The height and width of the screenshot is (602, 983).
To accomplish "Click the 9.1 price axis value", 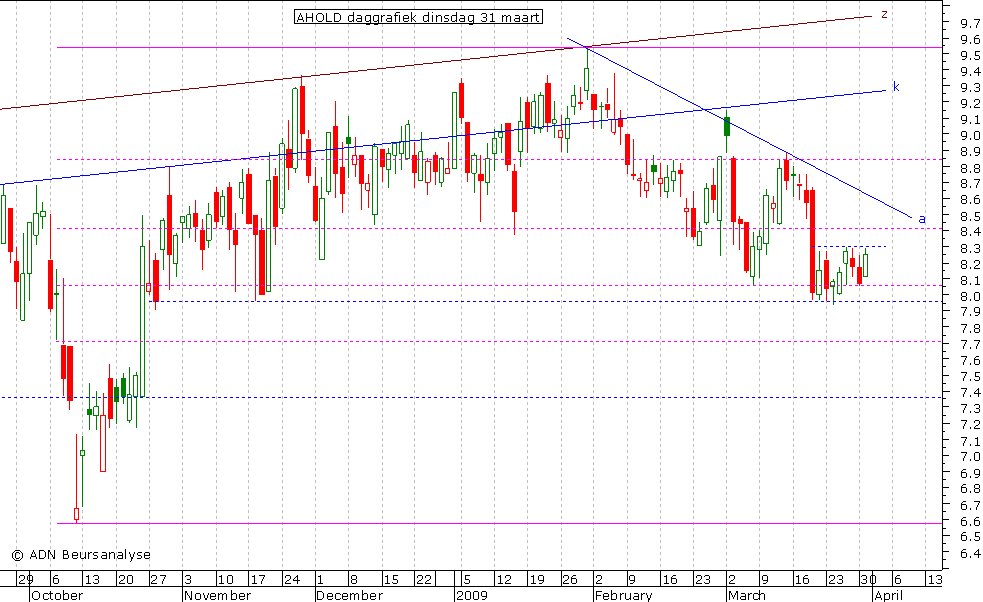I will [x=970, y=120].
